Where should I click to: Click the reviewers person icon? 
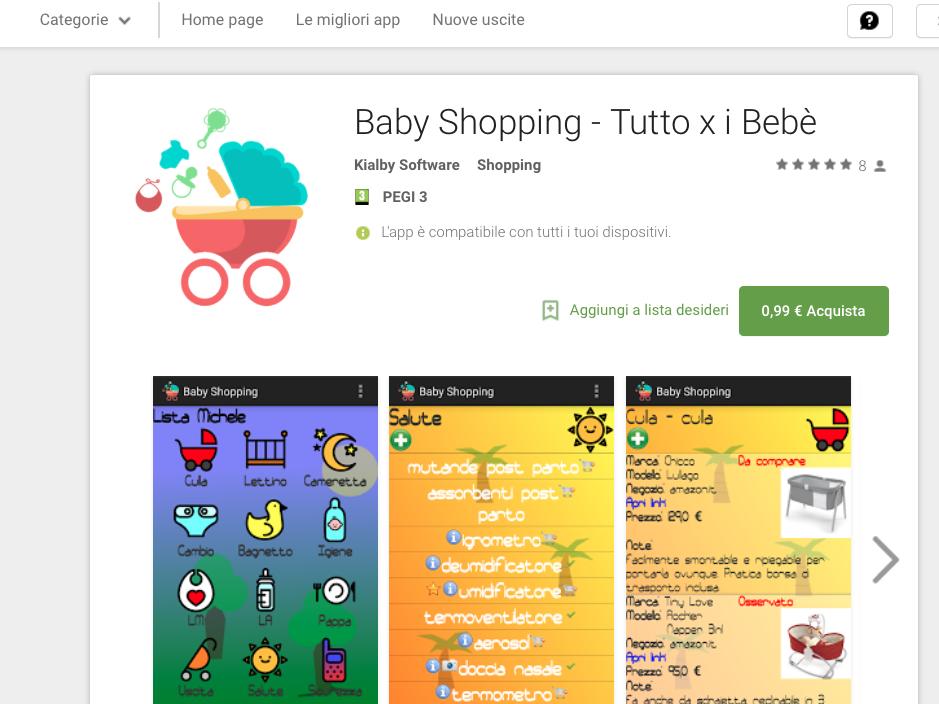pos(880,166)
